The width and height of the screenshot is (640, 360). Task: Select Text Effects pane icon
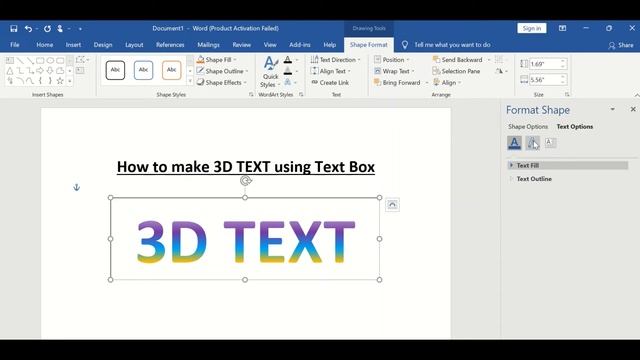click(532, 143)
